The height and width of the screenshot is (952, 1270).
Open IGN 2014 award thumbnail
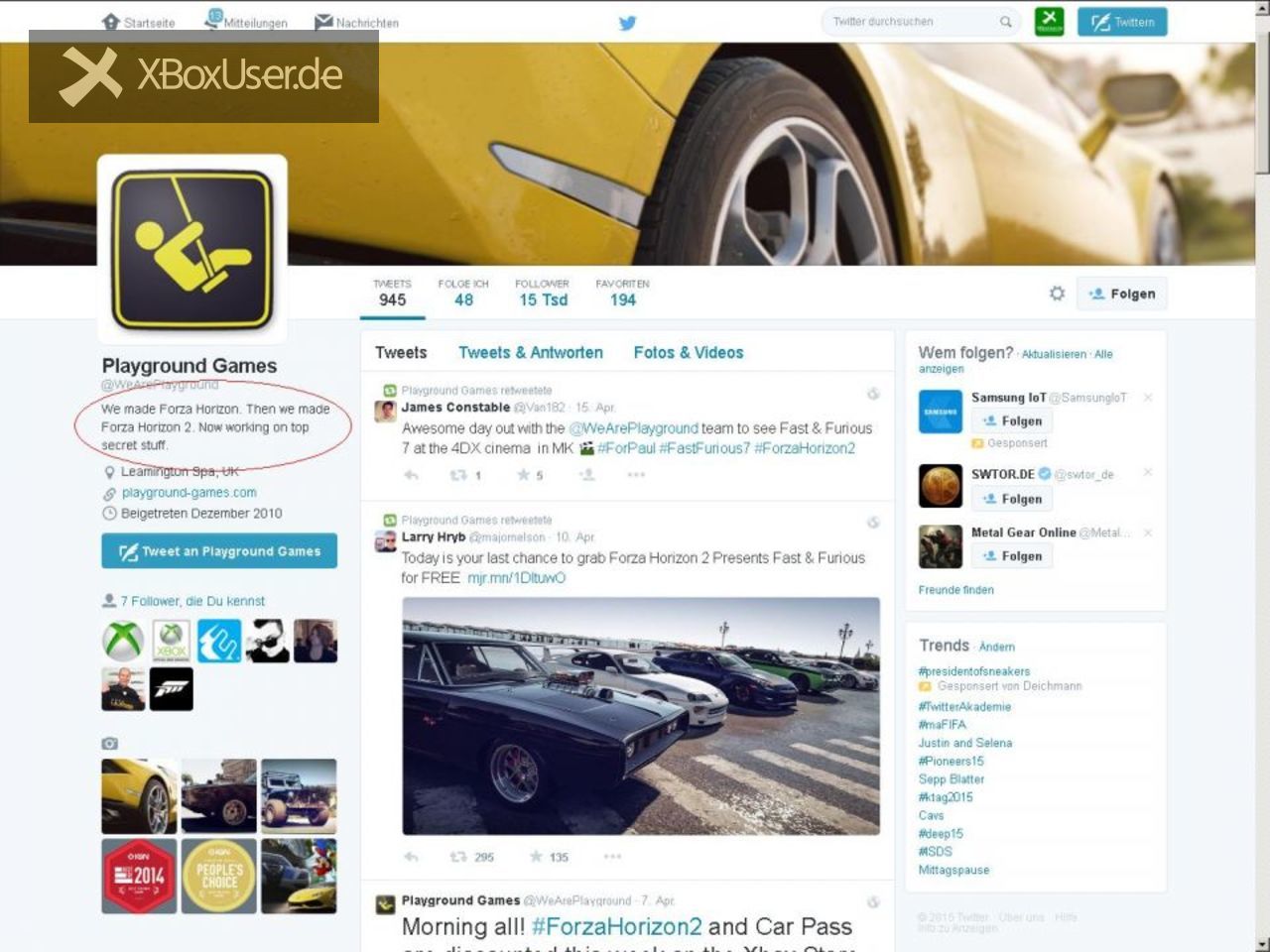click(x=139, y=876)
